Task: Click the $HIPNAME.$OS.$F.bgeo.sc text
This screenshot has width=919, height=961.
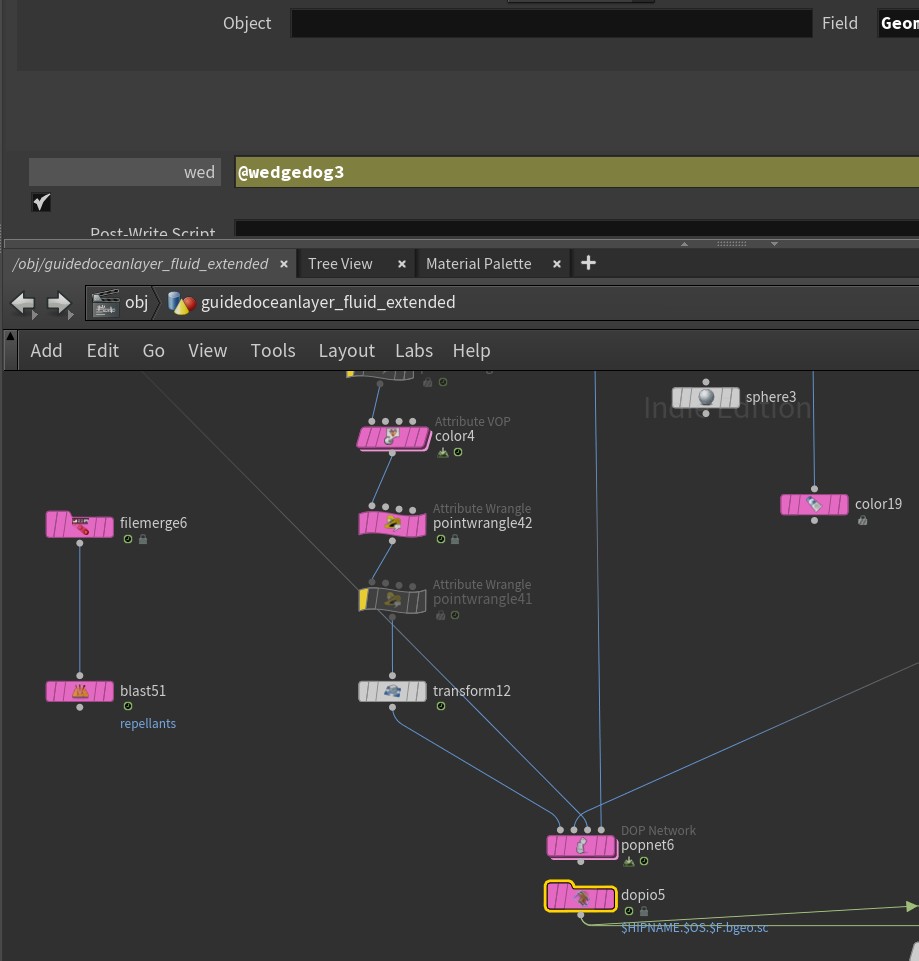Action: point(694,928)
